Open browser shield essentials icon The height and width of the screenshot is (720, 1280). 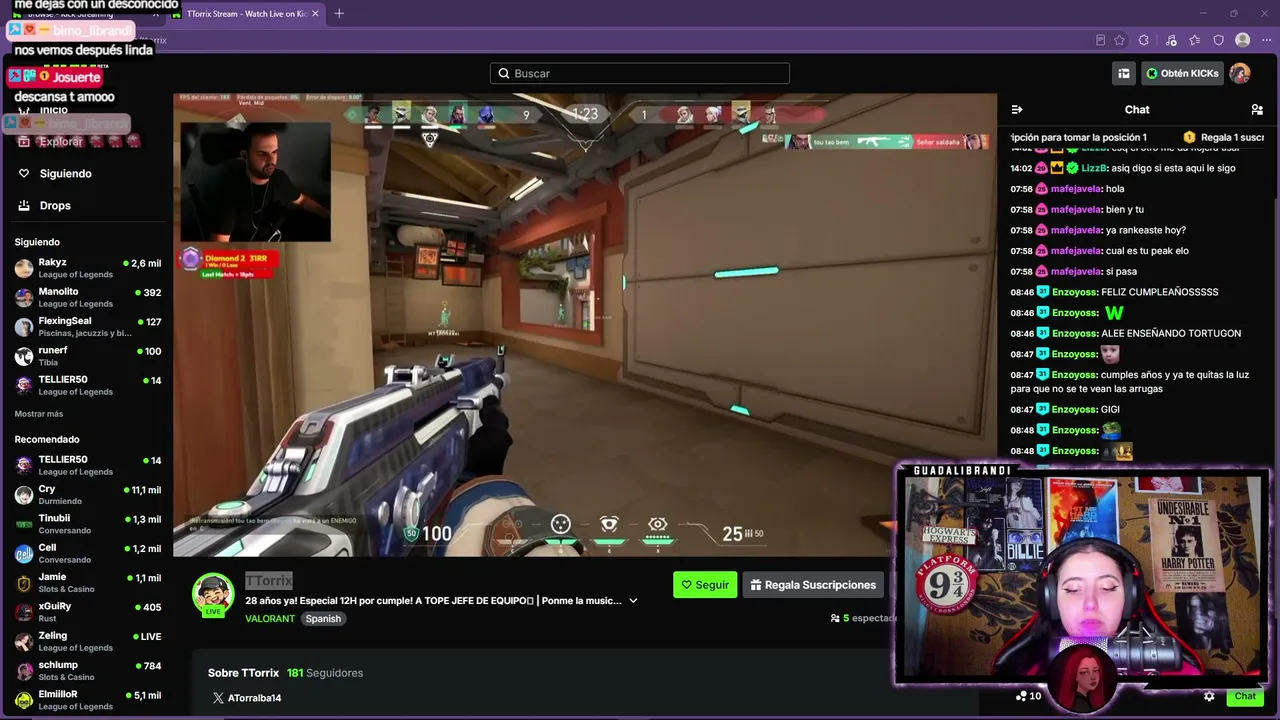tap(1219, 40)
